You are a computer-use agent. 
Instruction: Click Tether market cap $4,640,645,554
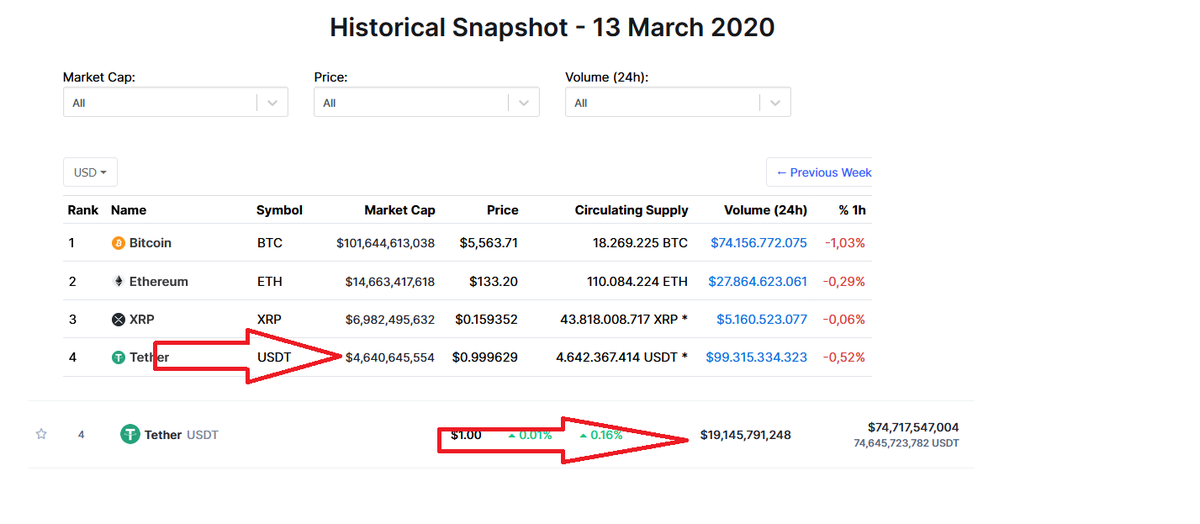click(x=390, y=357)
